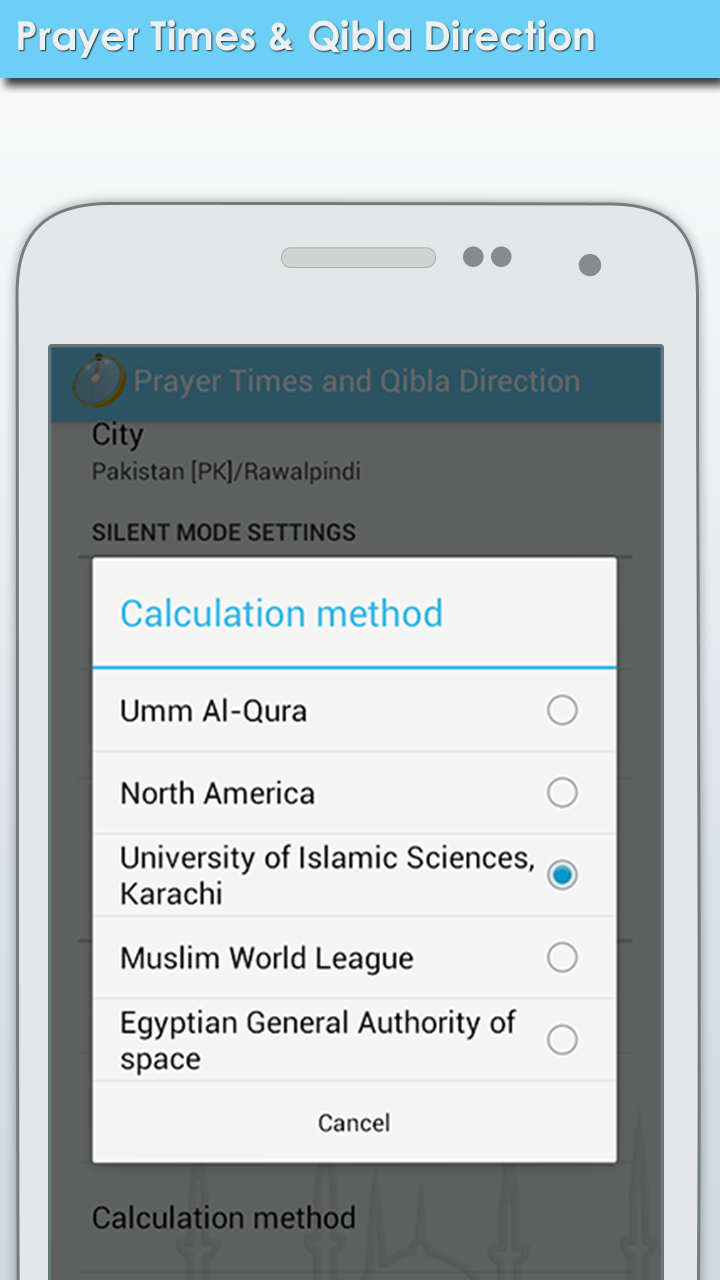Cancel the Calculation method dialog

(x=355, y=1123)
